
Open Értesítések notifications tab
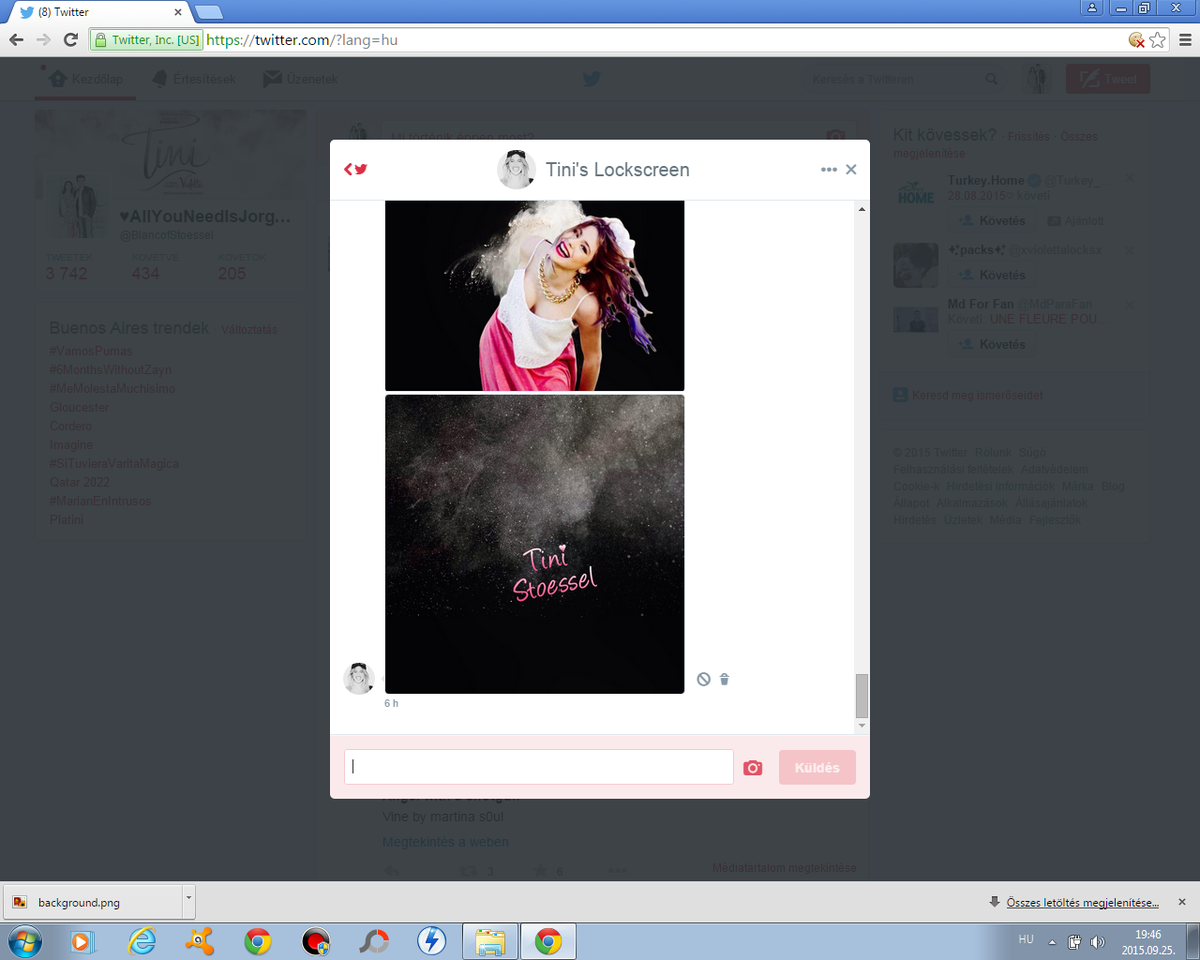tap(194, 79)
